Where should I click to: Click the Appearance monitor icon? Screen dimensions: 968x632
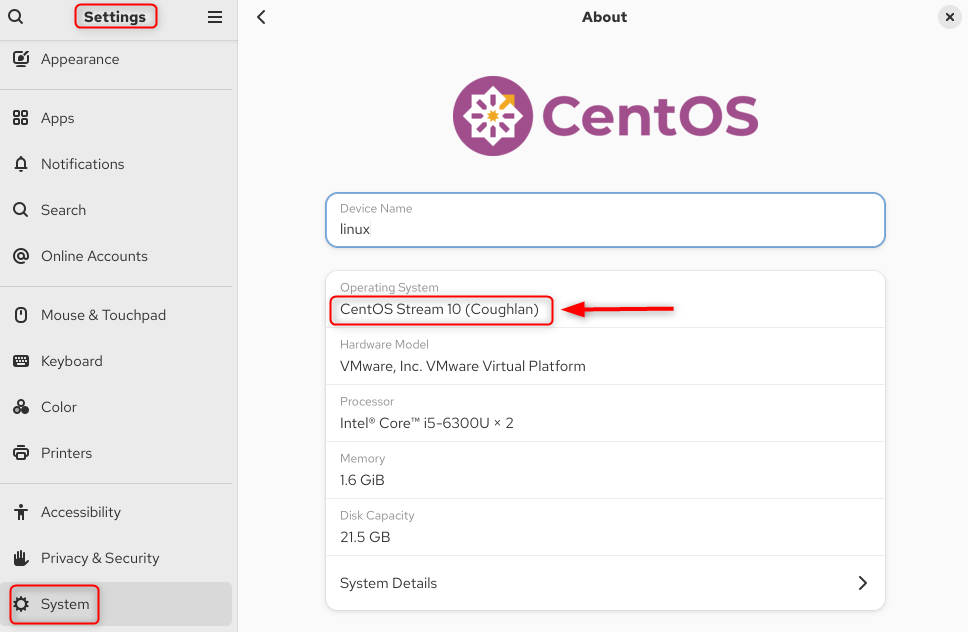point(20,59)
